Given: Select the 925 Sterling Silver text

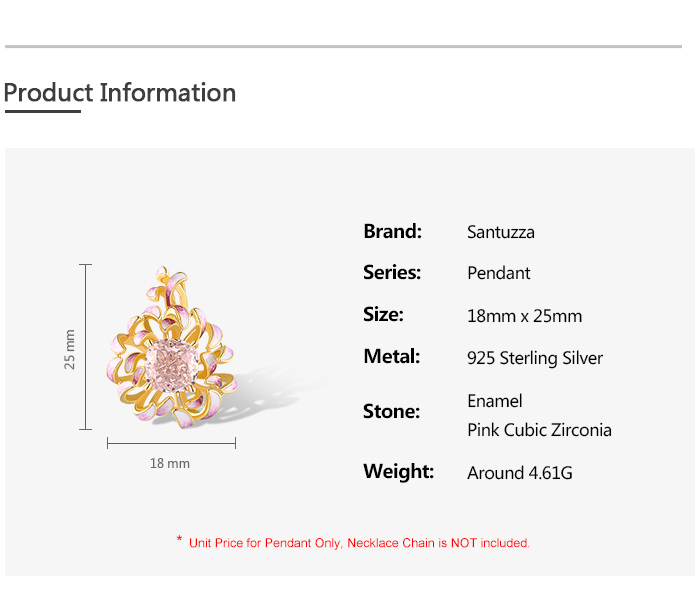Looking at the screenshot, I should (x=535, y=358).
